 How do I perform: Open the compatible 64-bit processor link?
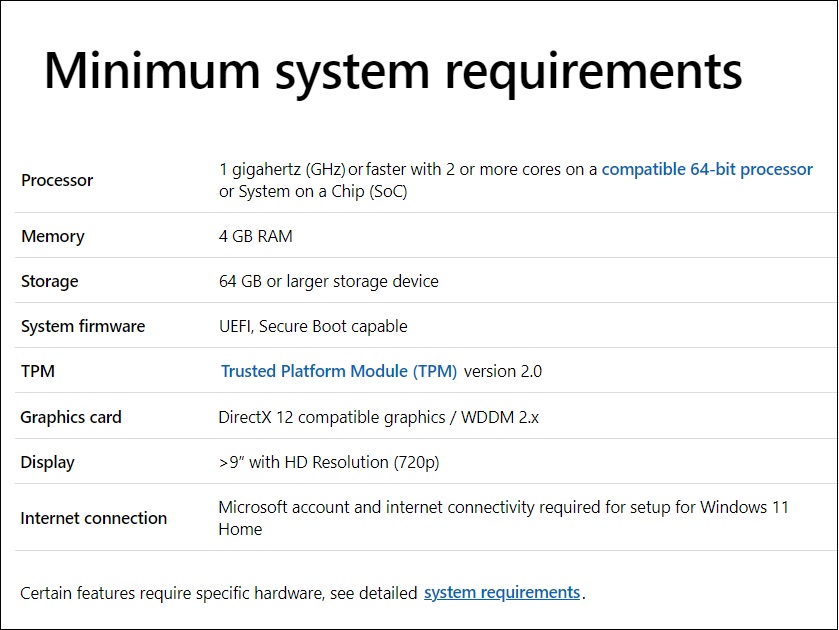point(707,170)
